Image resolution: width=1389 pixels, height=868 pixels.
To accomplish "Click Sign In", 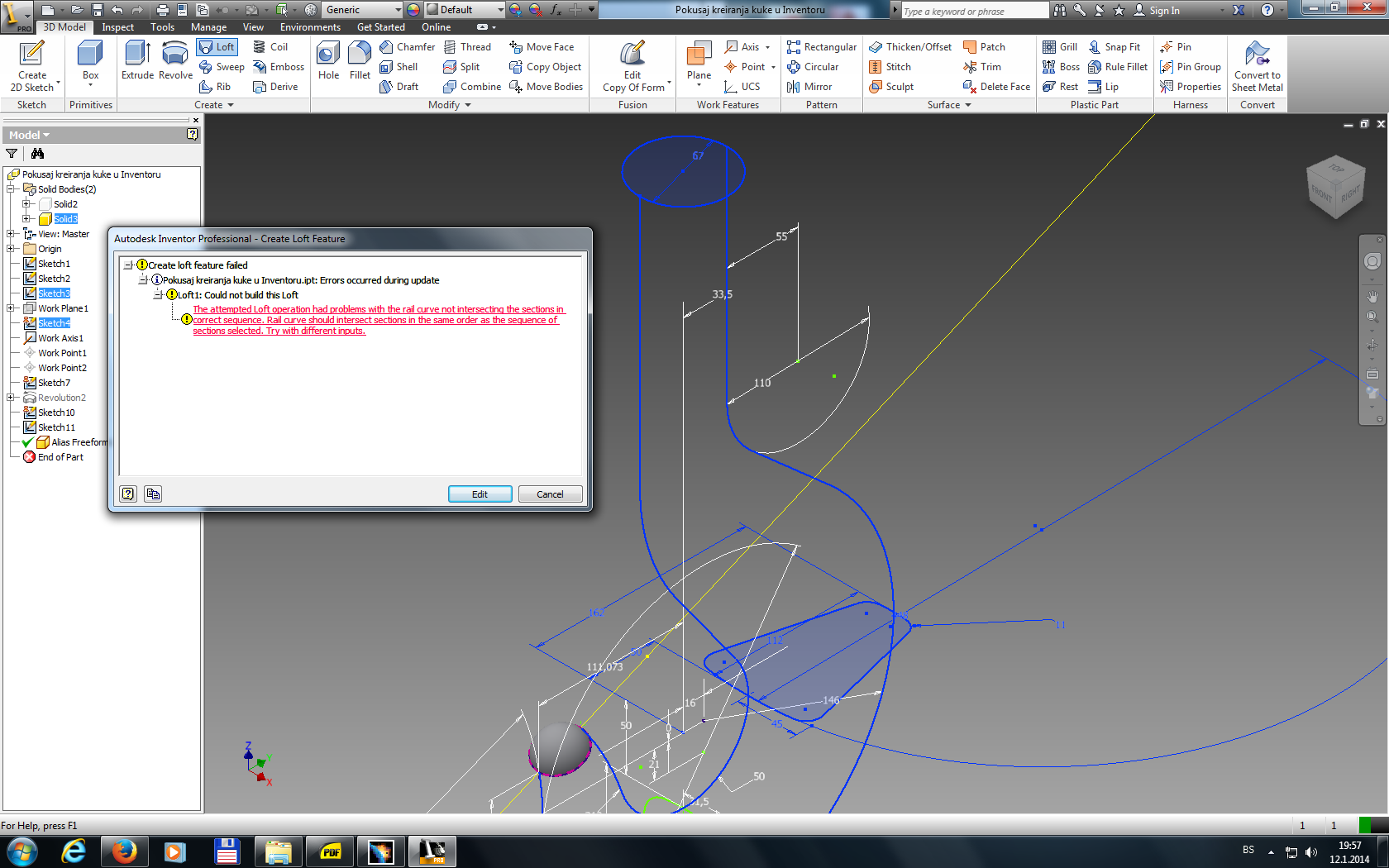I will point(1157,11).
